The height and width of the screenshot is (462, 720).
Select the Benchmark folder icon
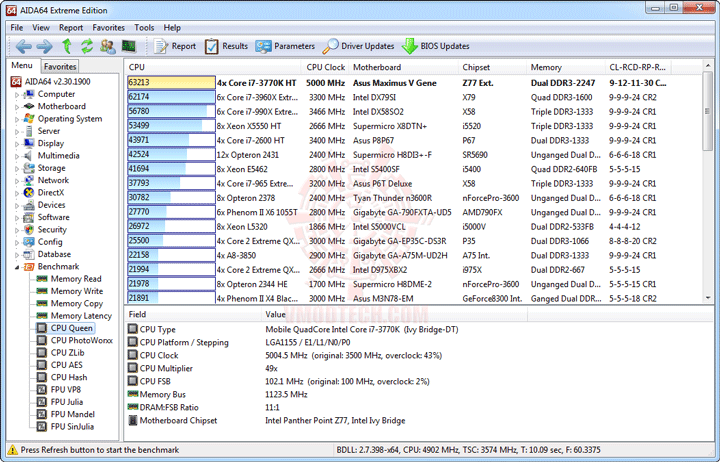tap(29, 267)
